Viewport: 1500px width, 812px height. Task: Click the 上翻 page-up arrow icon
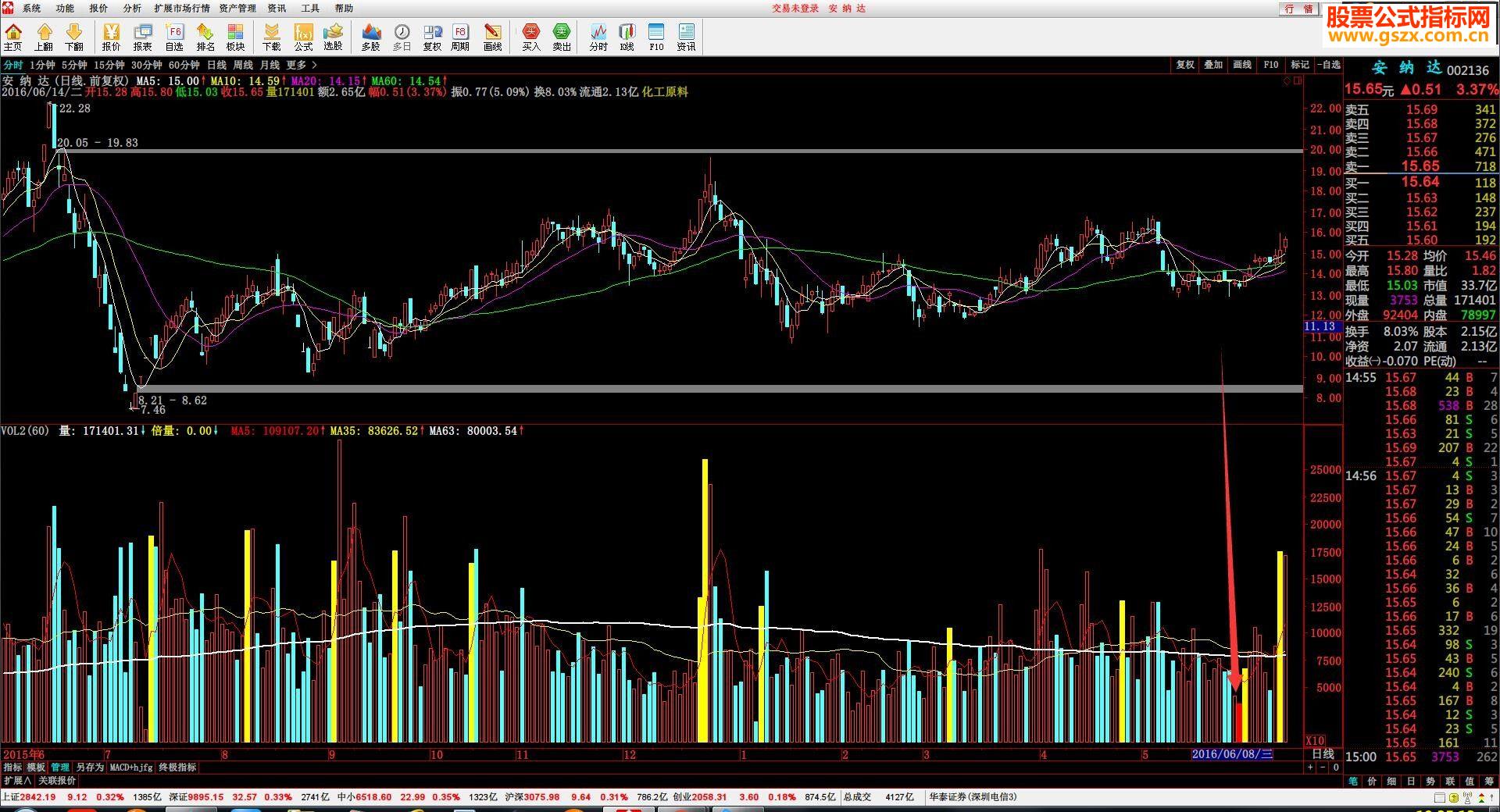(44, 37)
